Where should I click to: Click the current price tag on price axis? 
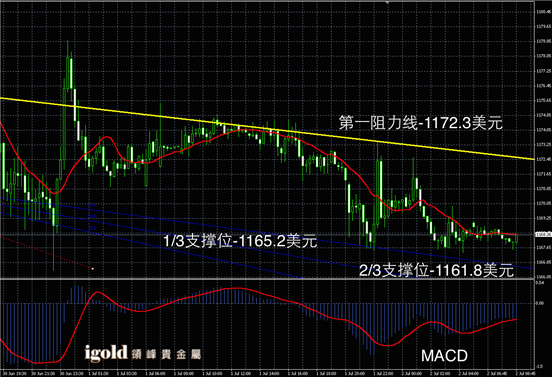[x=543, y=234]
